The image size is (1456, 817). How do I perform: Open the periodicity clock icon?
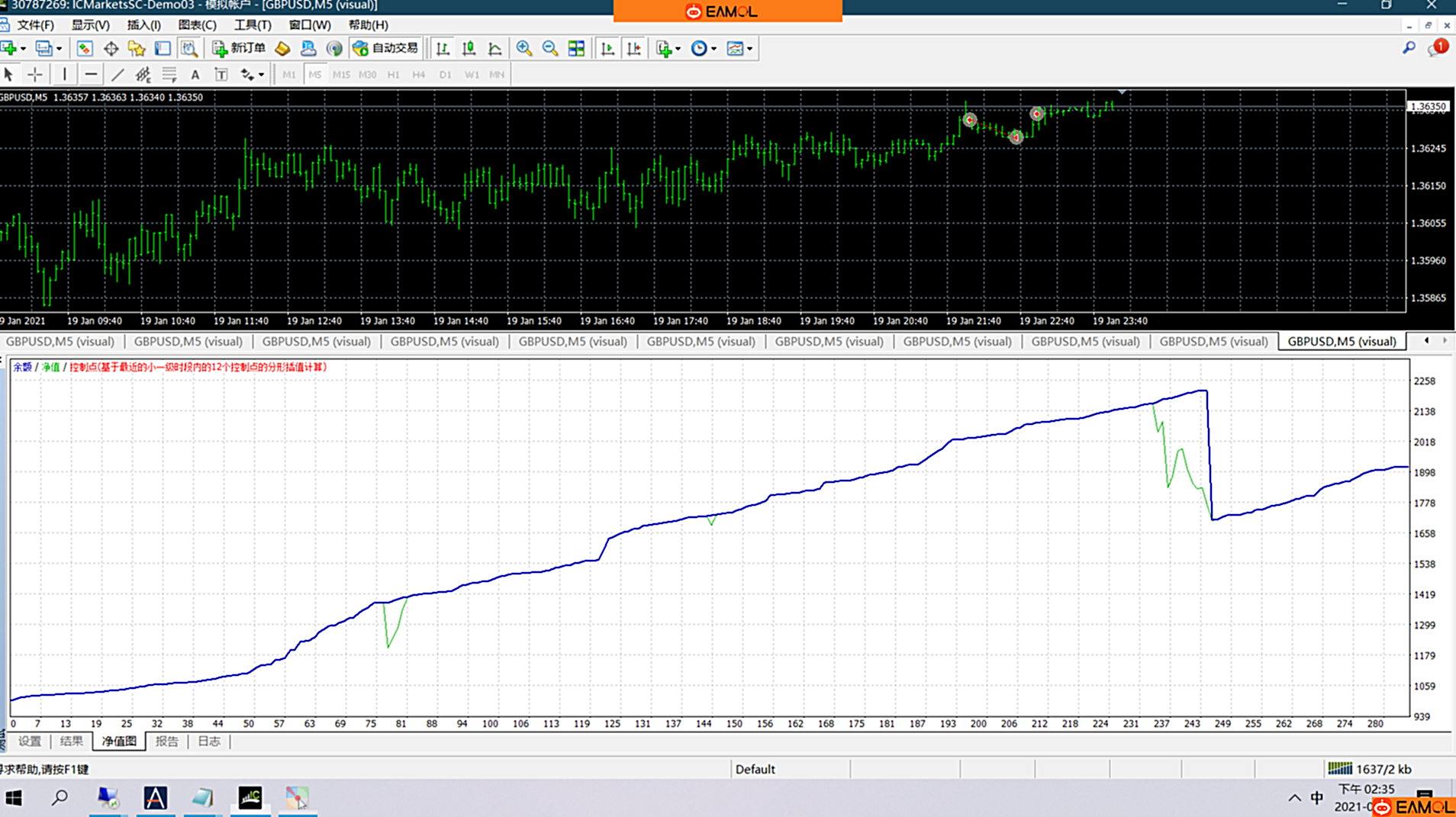click(x=699, y=48)
